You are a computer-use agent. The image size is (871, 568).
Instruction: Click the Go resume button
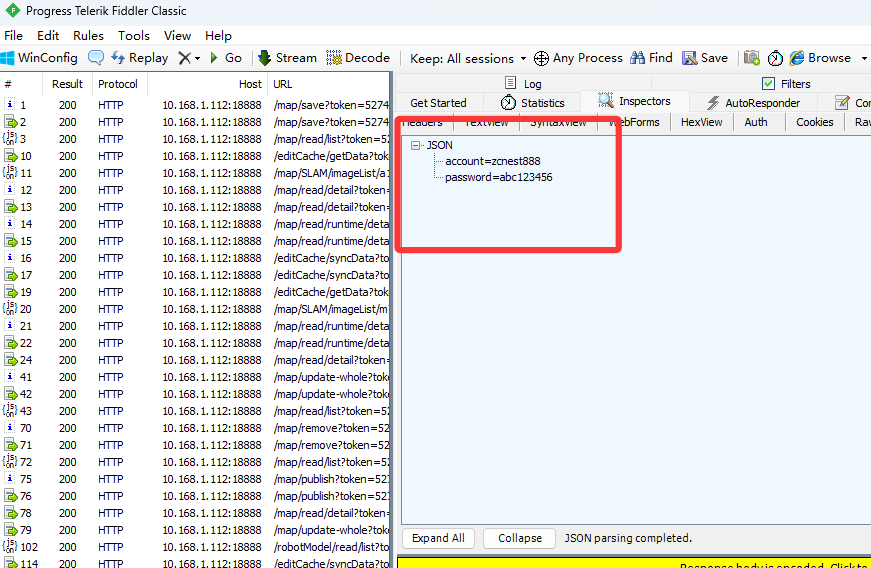(x=226, y=58)
